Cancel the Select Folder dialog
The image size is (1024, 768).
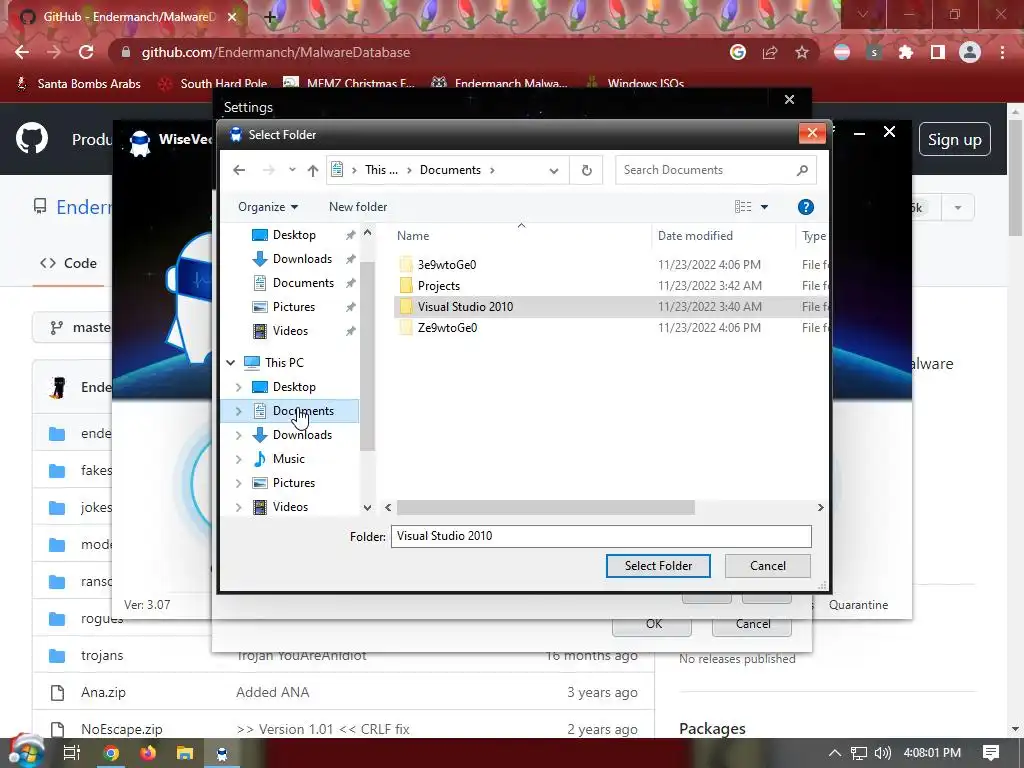tap(767, 566)
